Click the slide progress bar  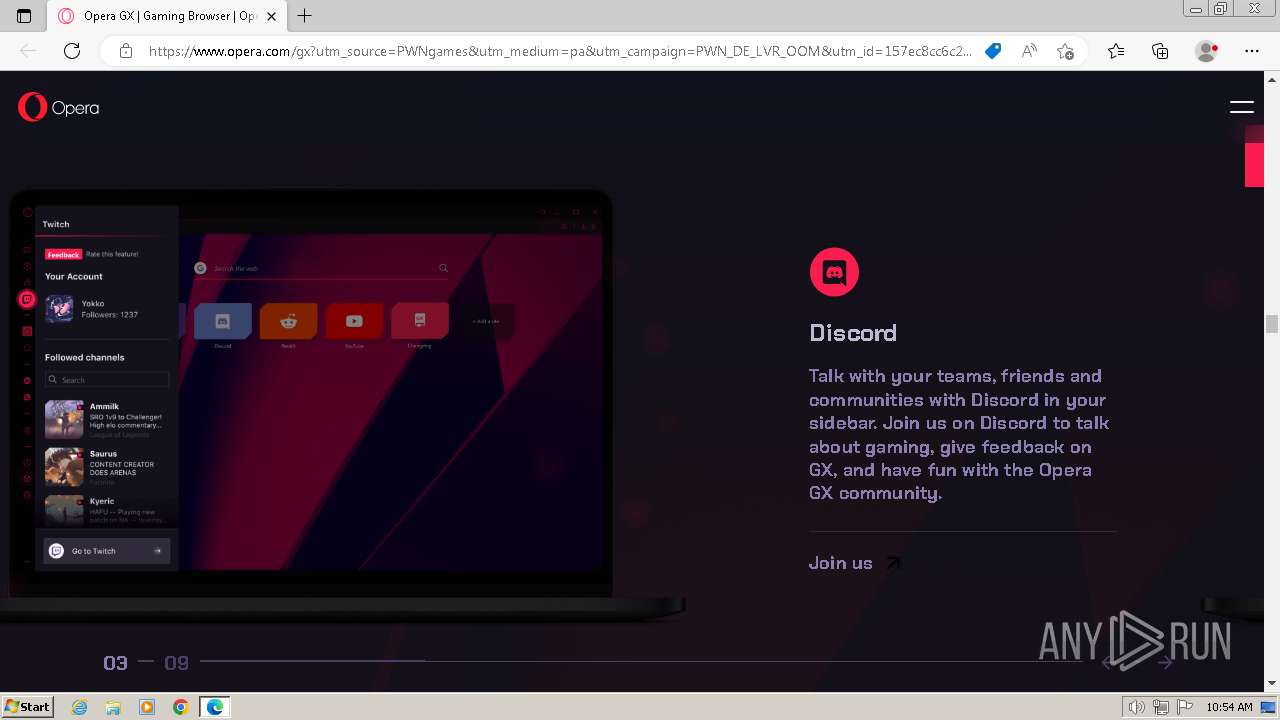640,661
